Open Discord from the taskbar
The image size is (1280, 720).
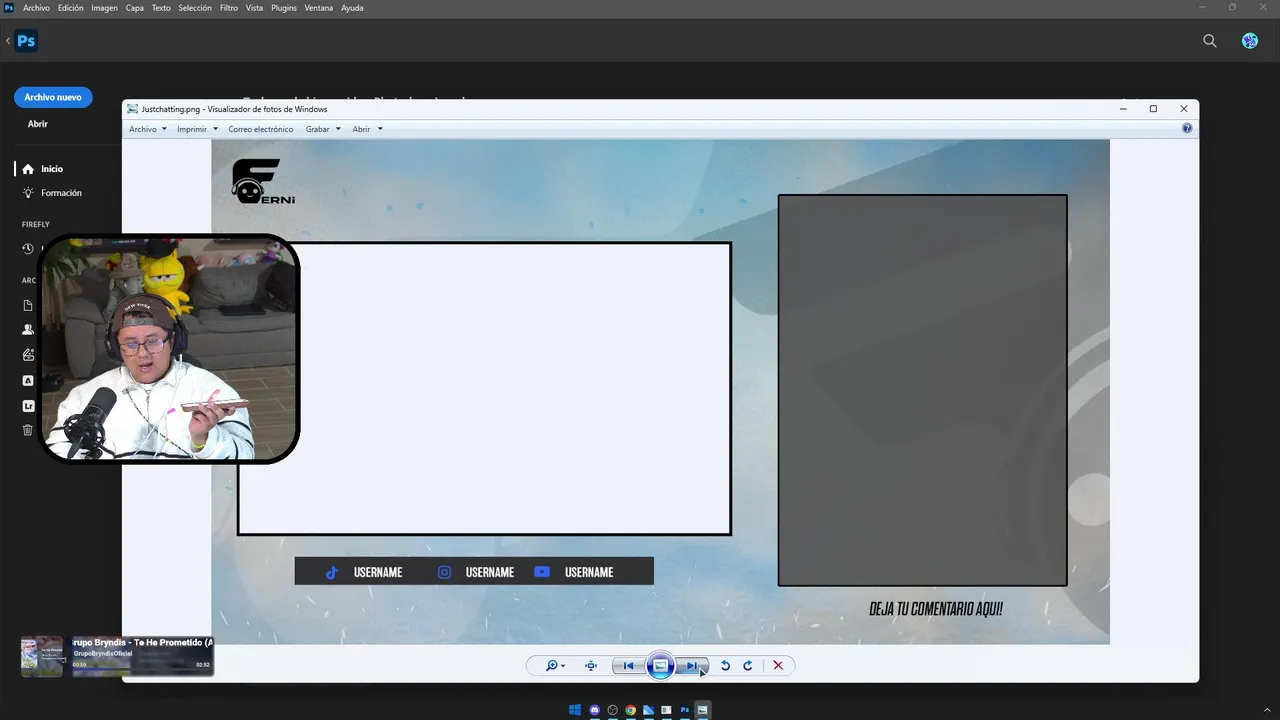(x=595, y=710)
